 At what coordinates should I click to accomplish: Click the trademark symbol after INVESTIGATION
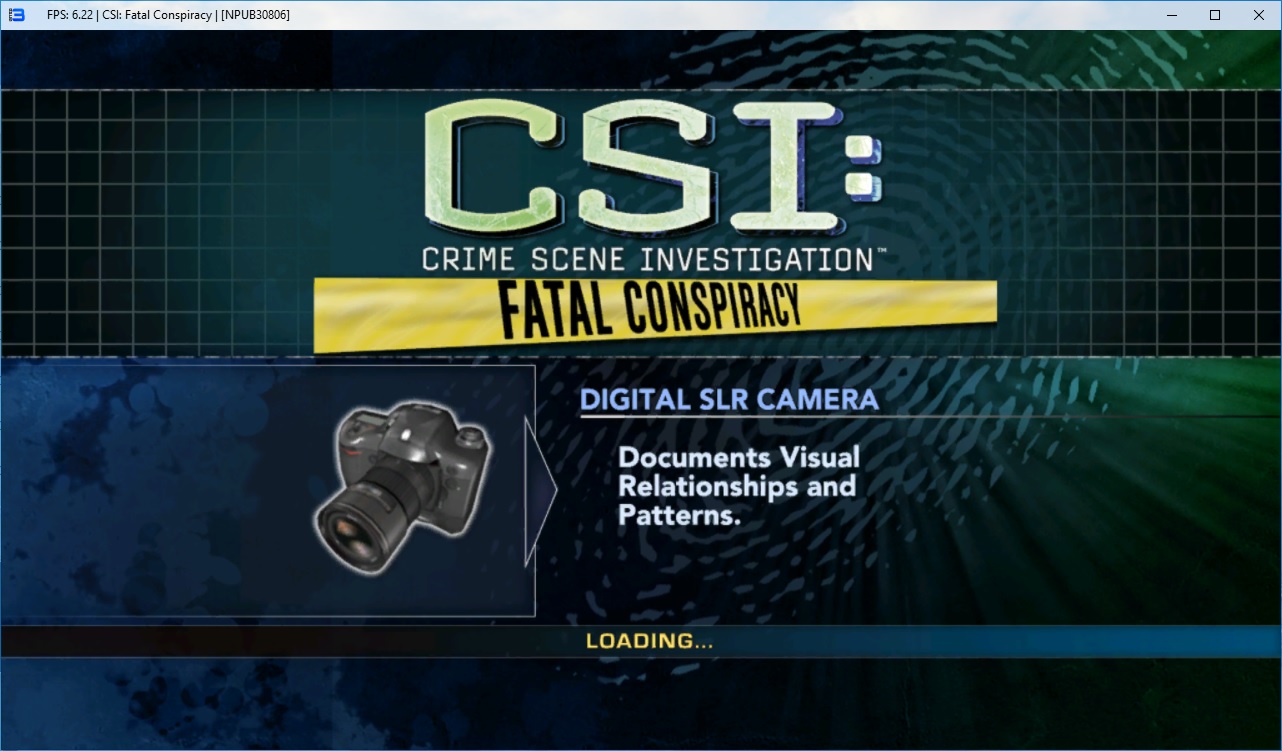click(x=881, y=251)
